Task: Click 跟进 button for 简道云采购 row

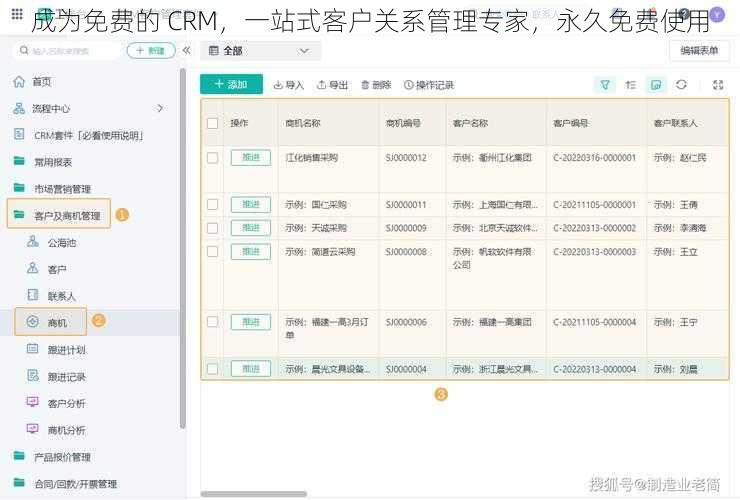Action: click(x=251, y=251)
